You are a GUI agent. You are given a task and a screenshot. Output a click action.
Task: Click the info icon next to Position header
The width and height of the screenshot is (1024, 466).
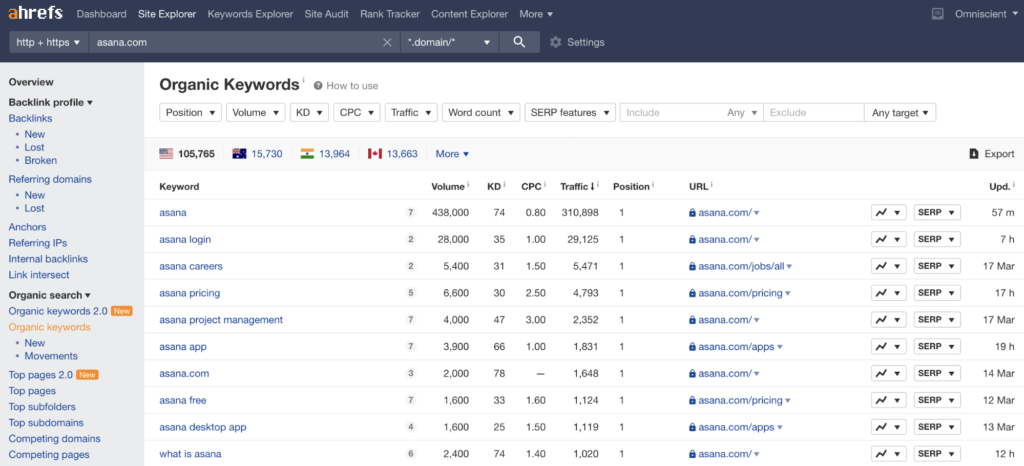coord(652,185)
